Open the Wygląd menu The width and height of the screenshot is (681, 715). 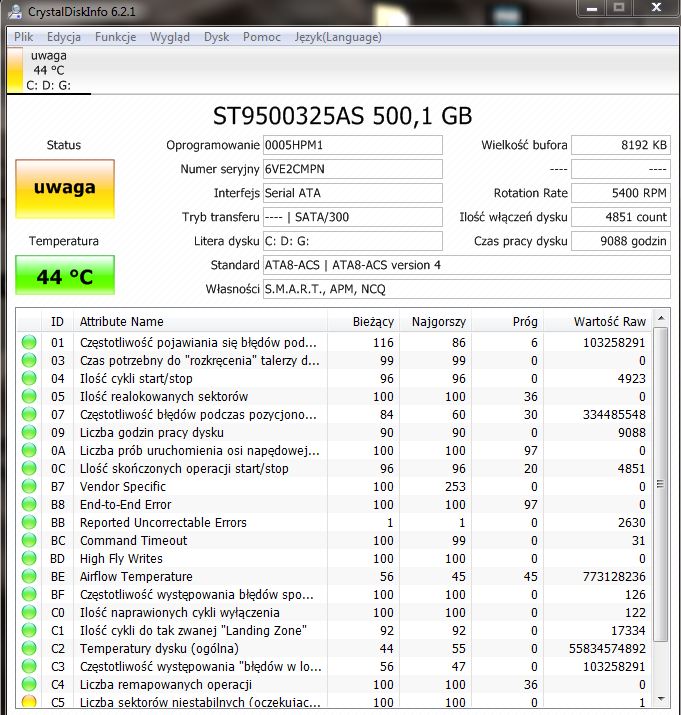click(x=170, y=37)
